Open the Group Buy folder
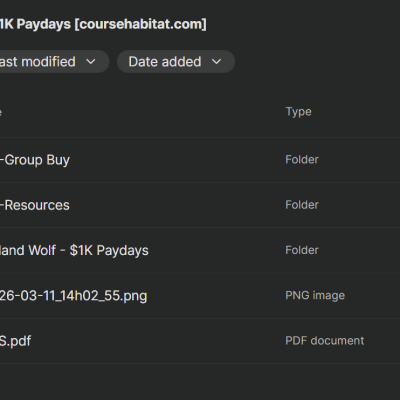400x400 pixels. [35, 160]
